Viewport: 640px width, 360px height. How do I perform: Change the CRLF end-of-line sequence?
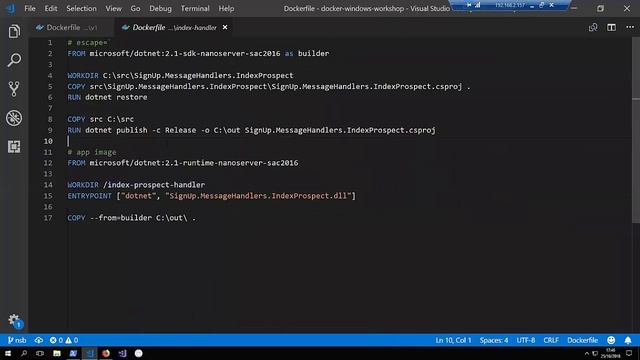pyautogui.click(x=551, y=340)
